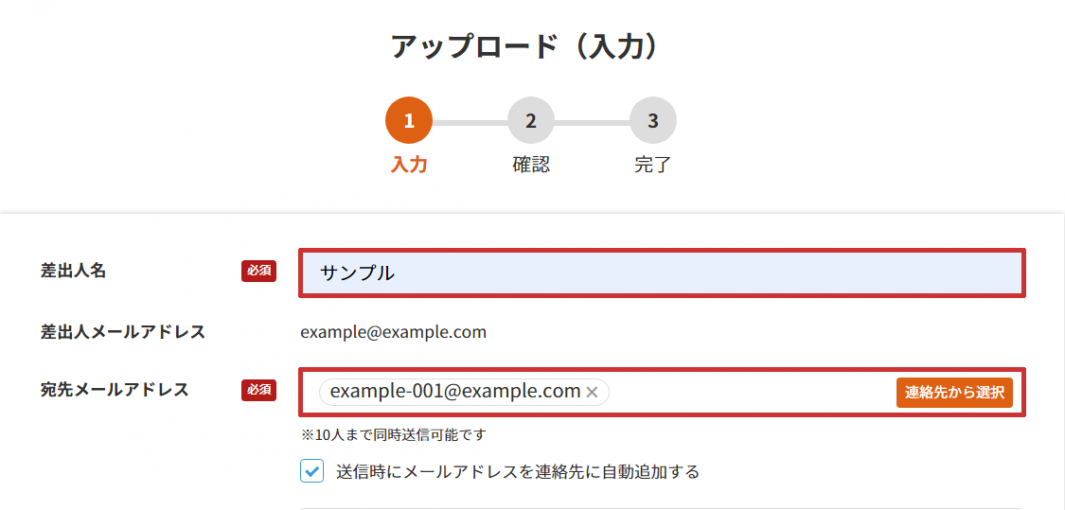Screen dimensions: 1065x510
Task: Click the orange step 1 circle
Action: click(x=408, y=121)
